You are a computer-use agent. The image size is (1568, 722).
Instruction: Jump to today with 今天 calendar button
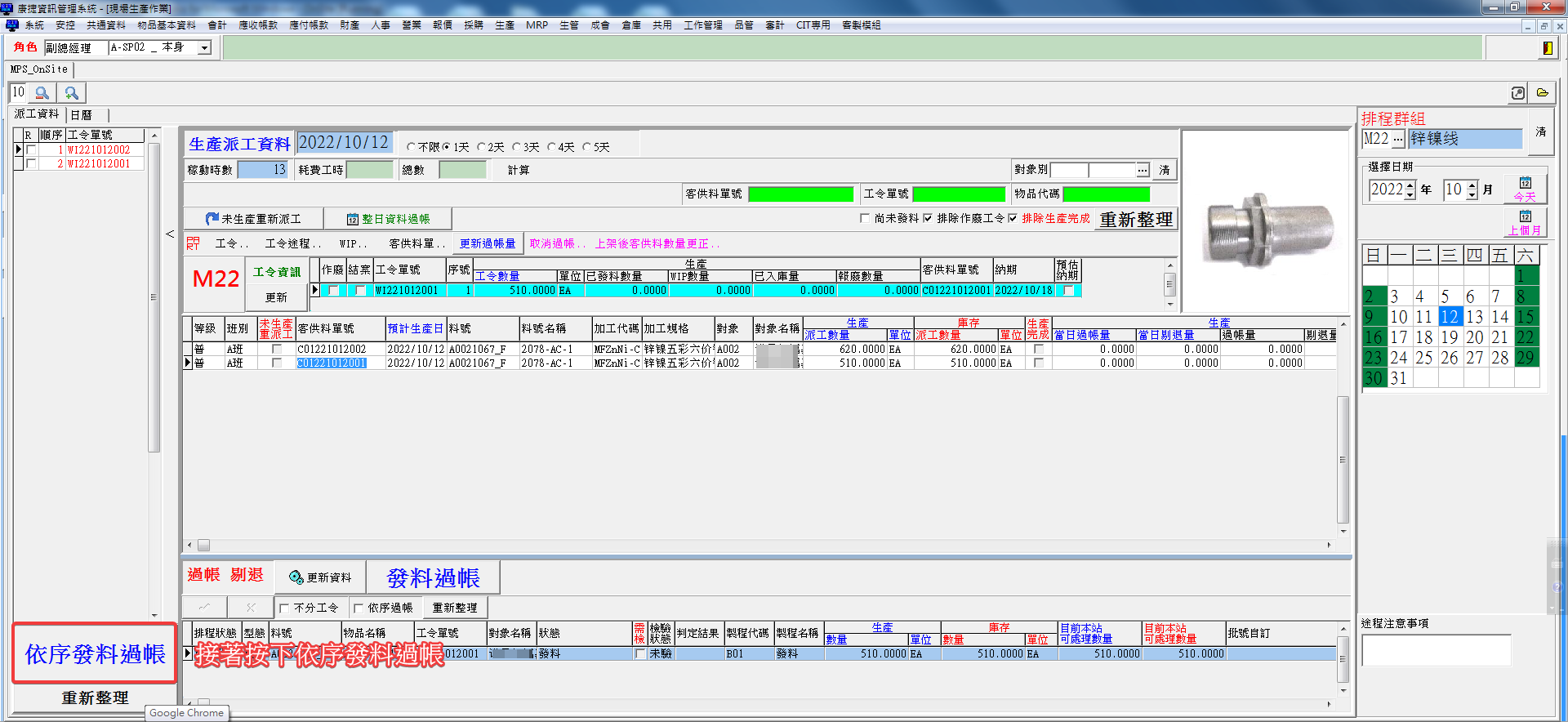pyautogui.click(x=1525, y=189)
